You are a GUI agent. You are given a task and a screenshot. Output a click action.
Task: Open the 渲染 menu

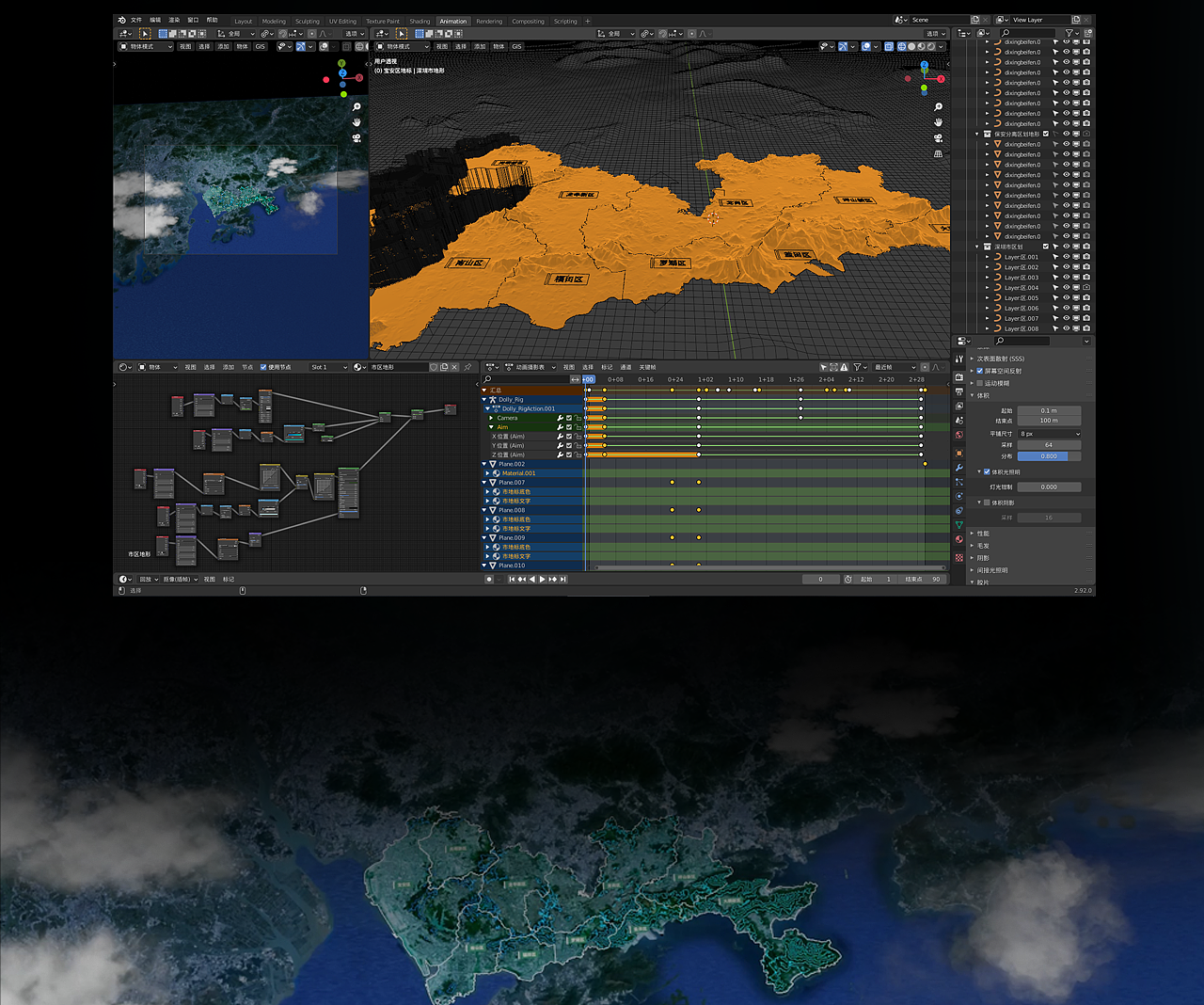click(174, 20)
